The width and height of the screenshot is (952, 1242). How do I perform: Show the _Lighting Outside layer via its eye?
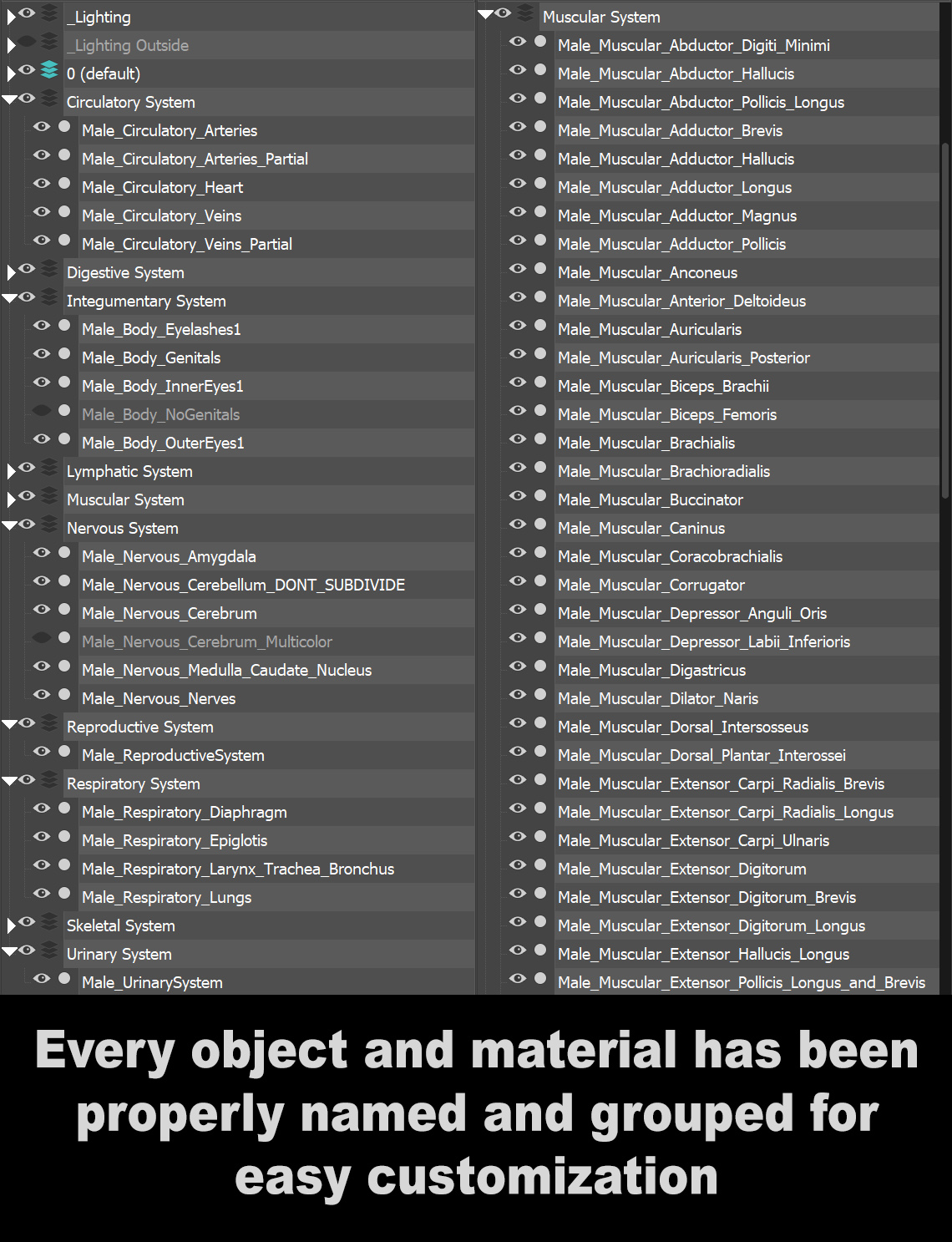(28, 41)
